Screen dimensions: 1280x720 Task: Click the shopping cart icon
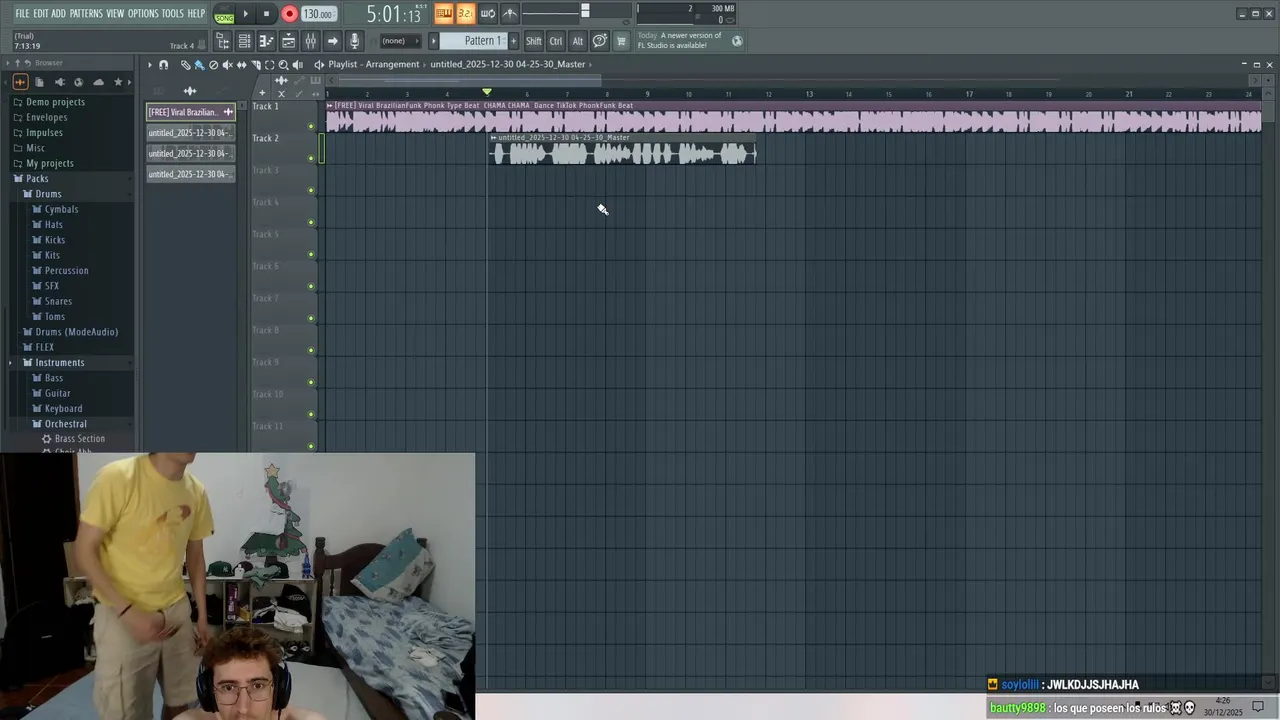tap(621, 41)
